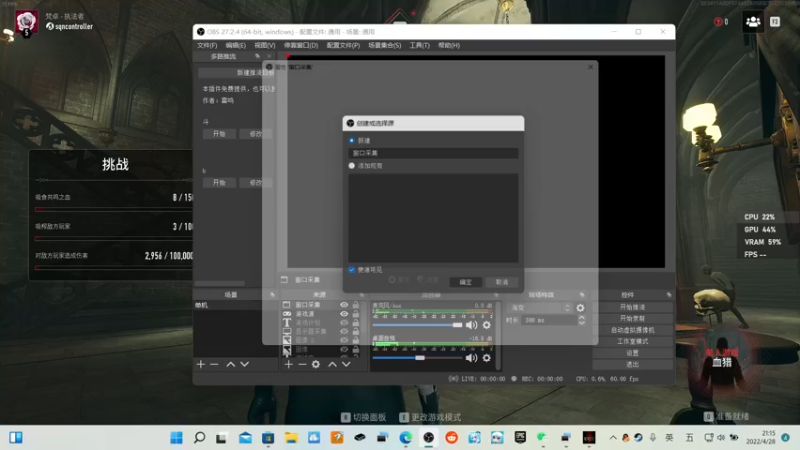Move scene up with arrow icon

coord(231,364)
